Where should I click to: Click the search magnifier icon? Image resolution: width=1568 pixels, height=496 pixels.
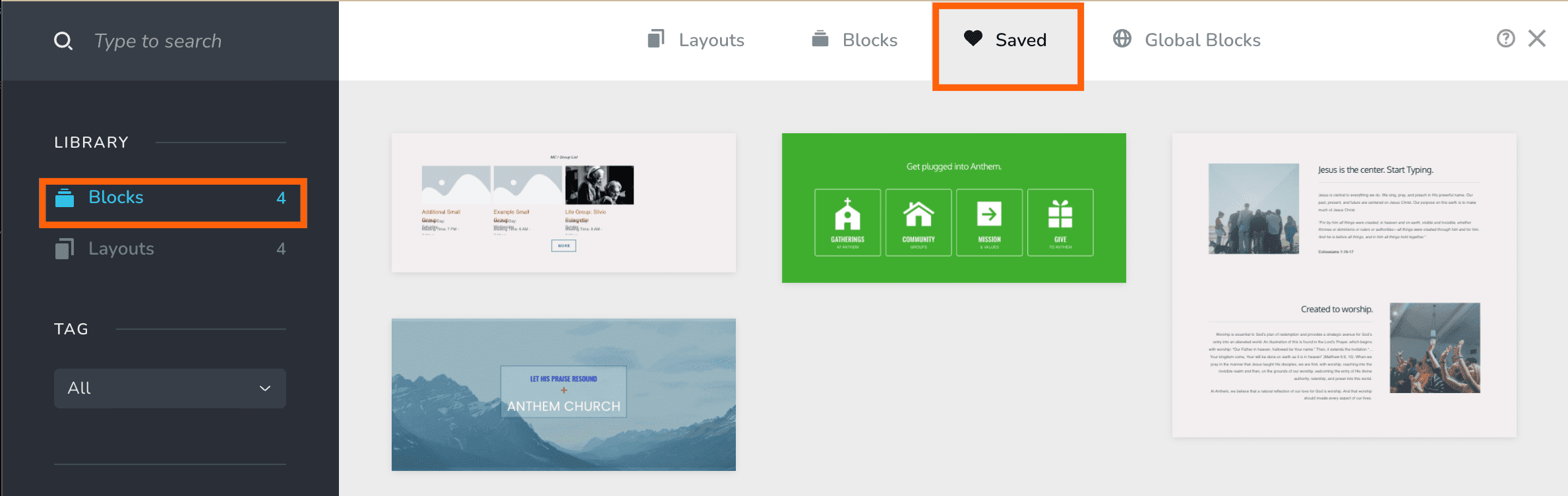[63, 41]
